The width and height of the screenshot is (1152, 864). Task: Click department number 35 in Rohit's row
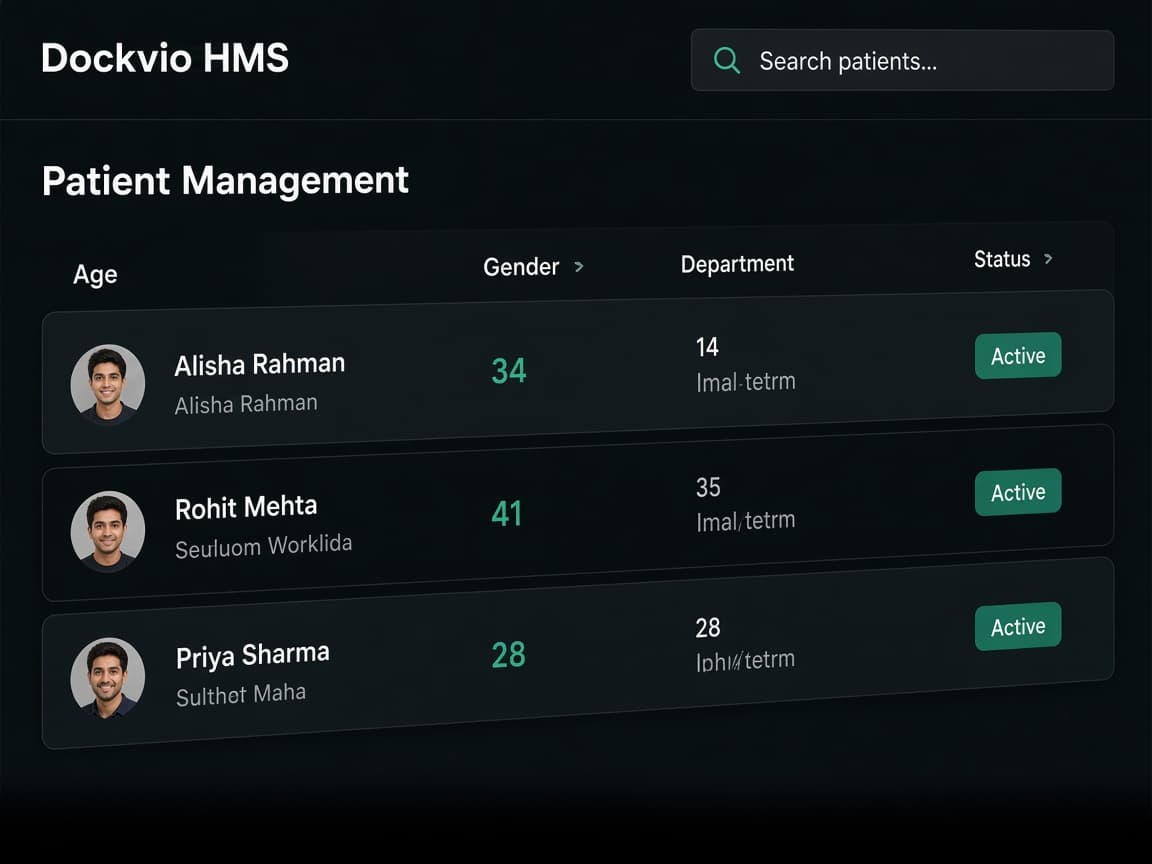pyautogui.click(x=708, y=487)
